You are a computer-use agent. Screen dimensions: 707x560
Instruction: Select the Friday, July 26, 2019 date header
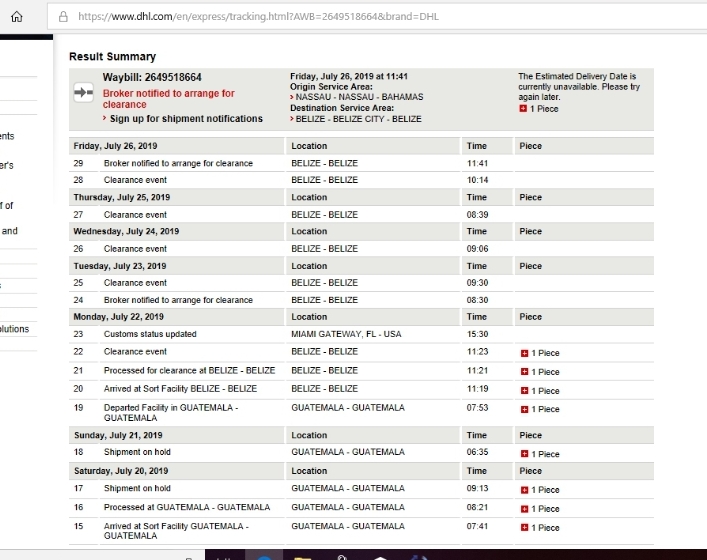[x=115, y=146]
